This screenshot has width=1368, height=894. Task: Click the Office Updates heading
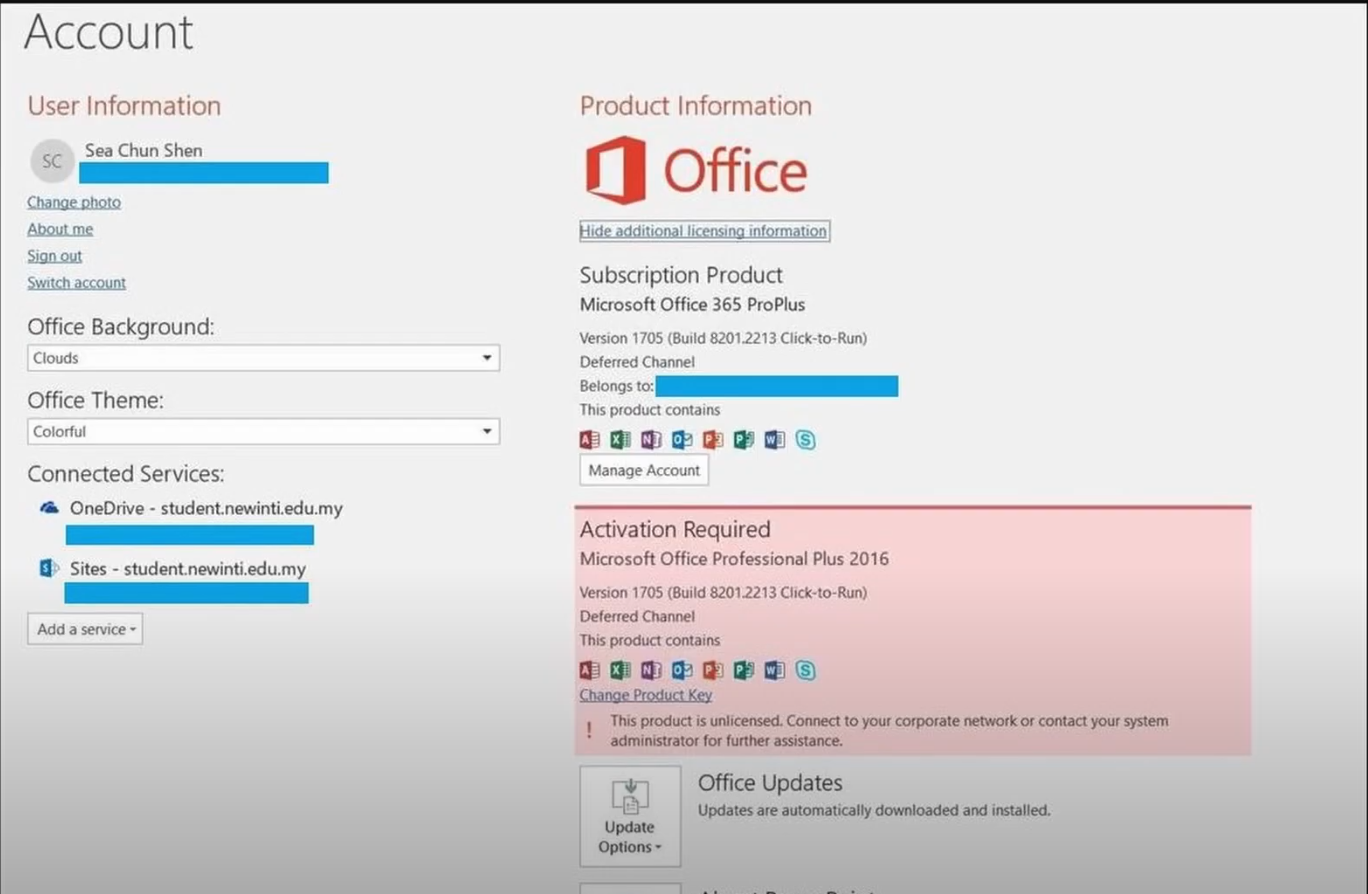pos(770,783)
